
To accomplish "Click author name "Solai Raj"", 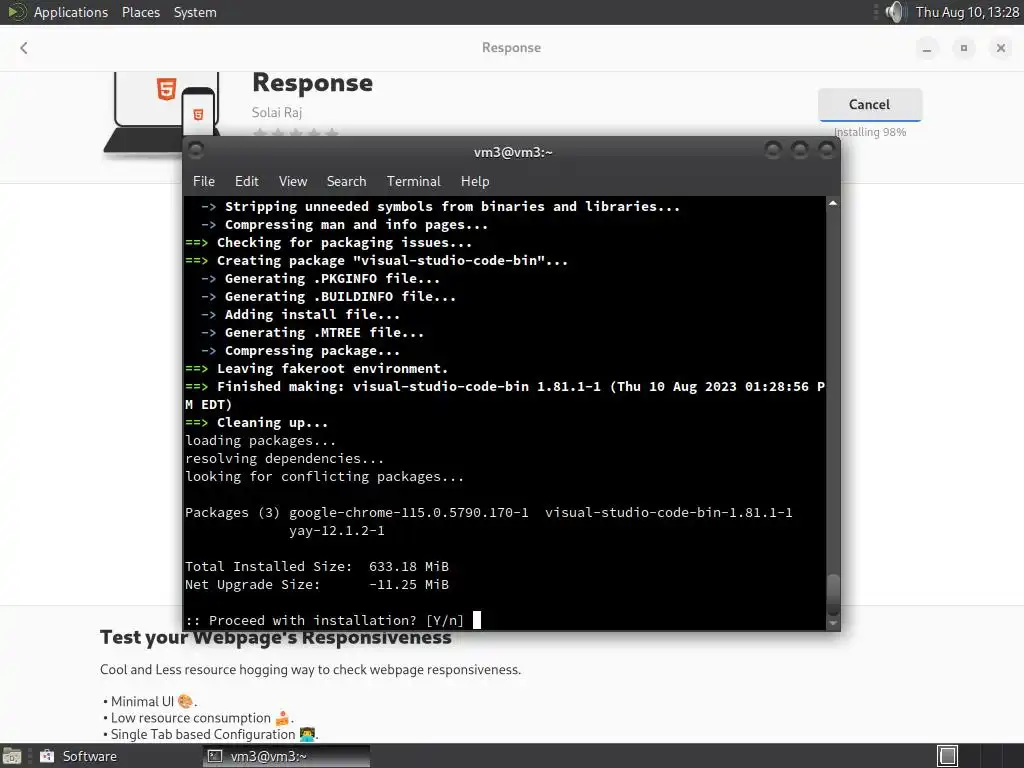I will [277, 112].
